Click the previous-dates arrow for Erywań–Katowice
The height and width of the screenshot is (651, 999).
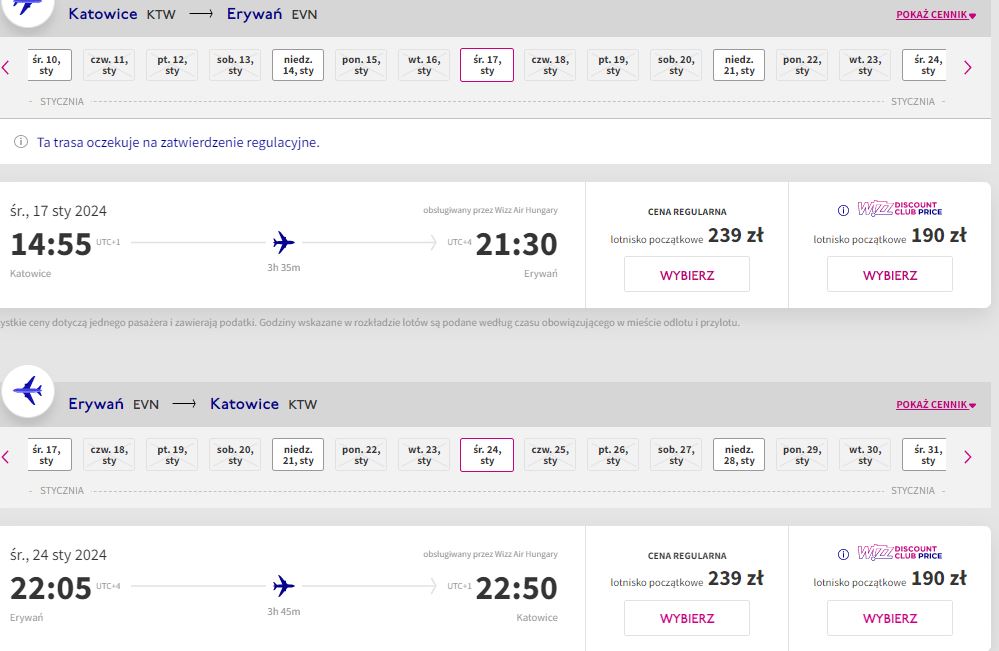[6, 456]
